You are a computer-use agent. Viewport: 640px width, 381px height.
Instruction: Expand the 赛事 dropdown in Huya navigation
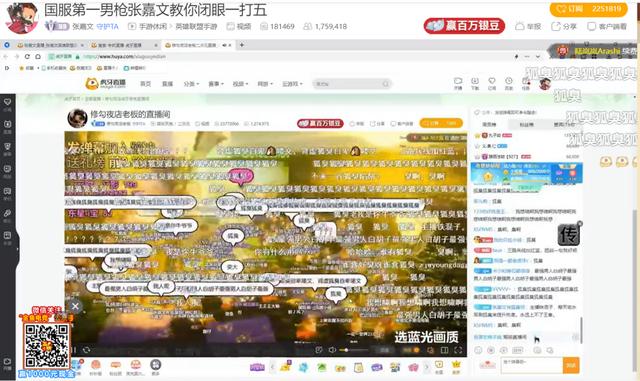[216, 84]
